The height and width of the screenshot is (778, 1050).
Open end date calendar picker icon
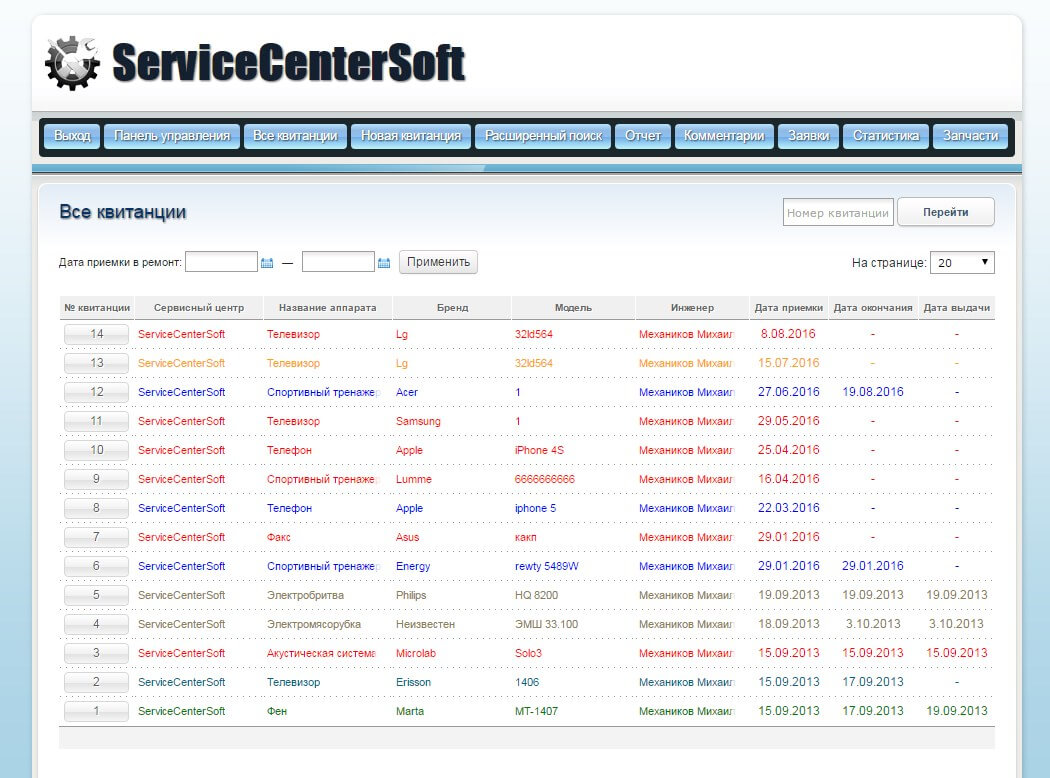(384, 262)
